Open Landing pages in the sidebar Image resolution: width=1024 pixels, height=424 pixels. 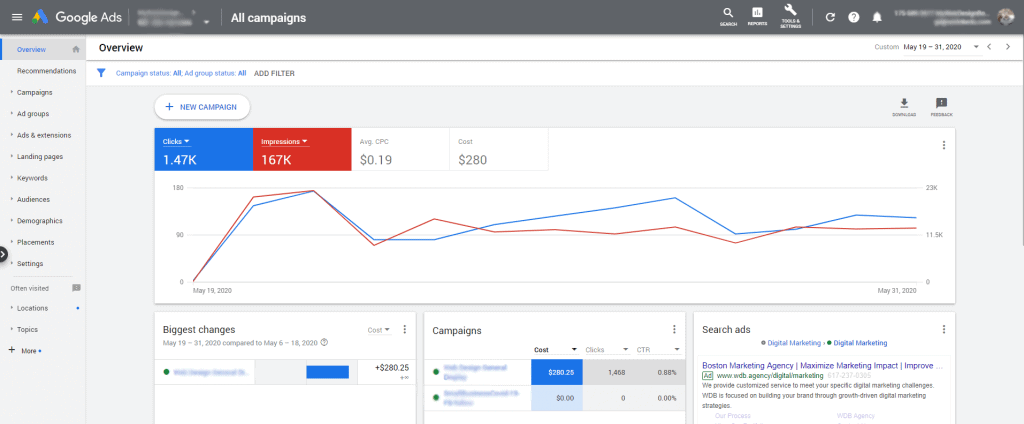(42, 157)
